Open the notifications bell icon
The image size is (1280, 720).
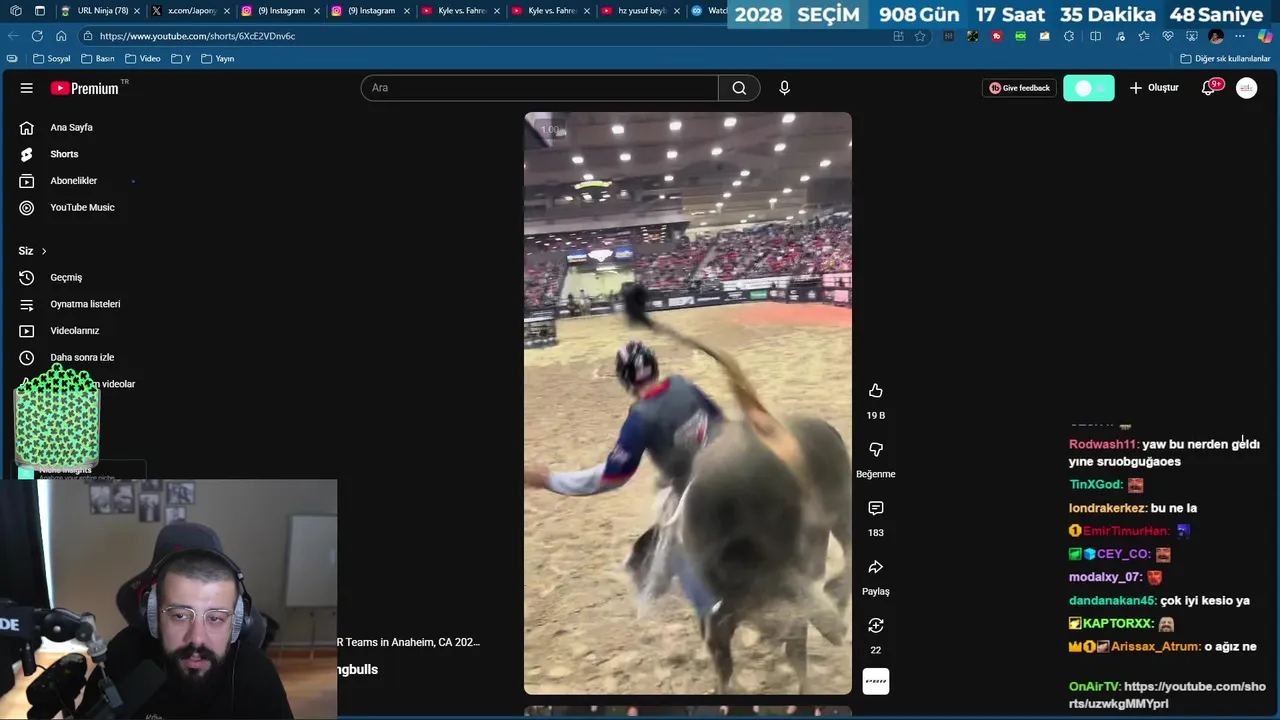[x=1209, y=88]
